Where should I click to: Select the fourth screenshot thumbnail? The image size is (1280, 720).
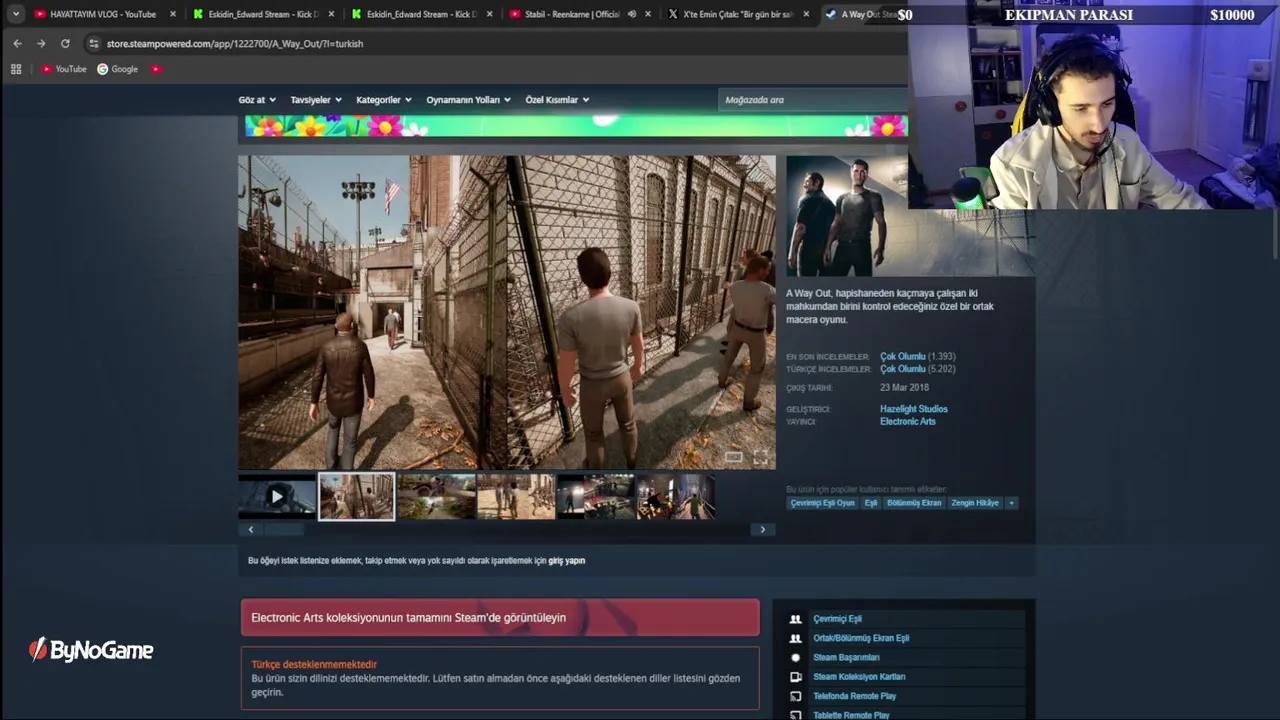tap(516, 497)
